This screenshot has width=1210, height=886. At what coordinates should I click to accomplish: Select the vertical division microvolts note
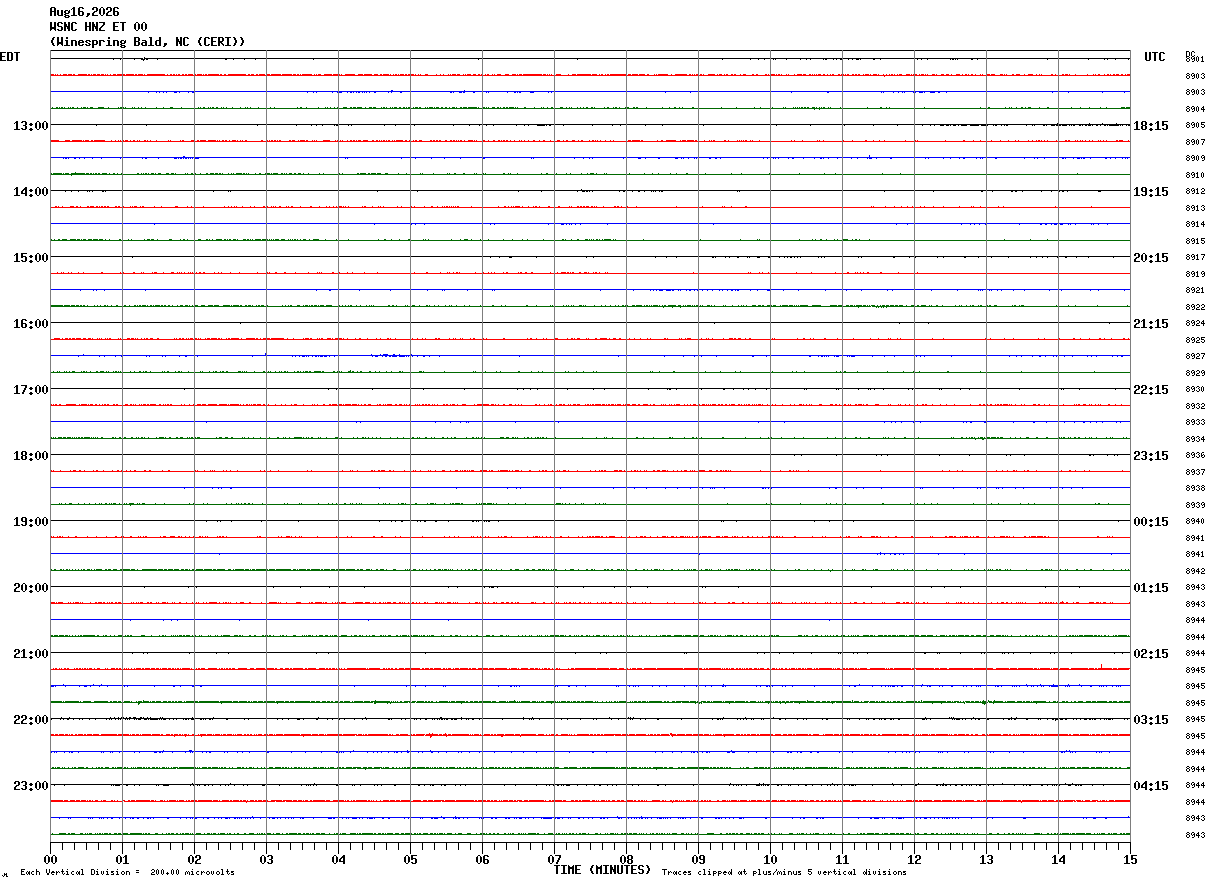coord(127,872)
